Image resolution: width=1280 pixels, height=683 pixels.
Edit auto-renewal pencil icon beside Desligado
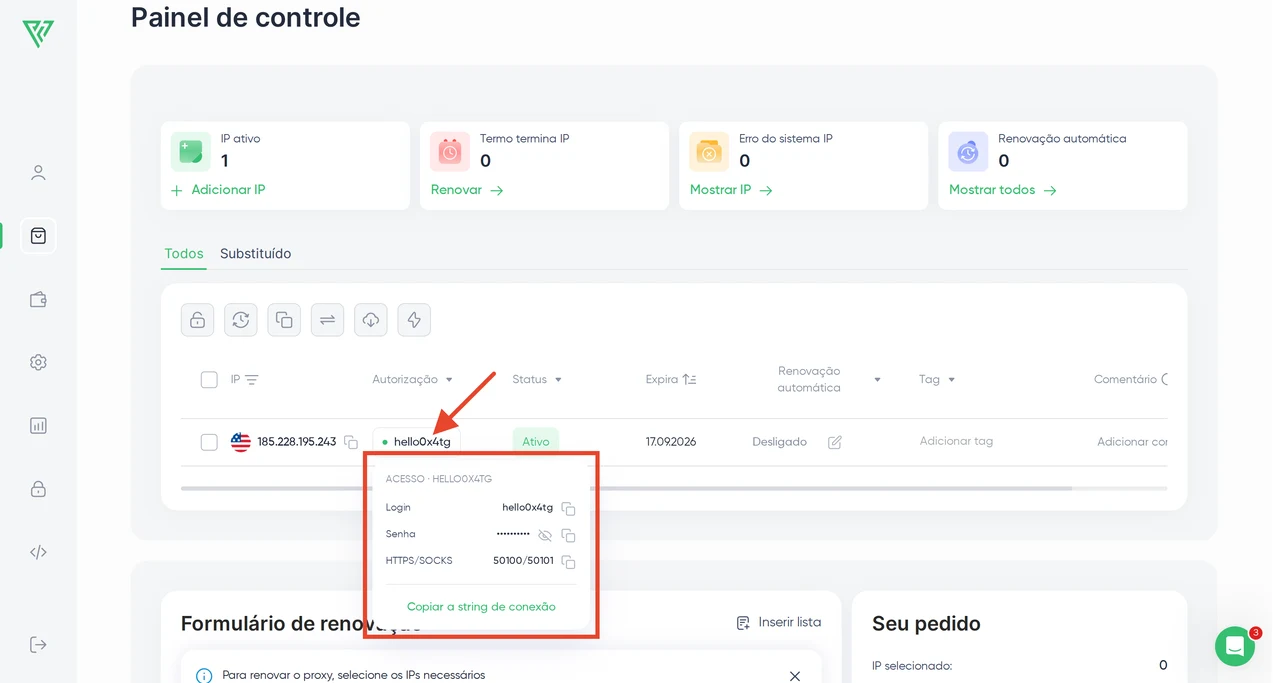click(x=835, y=442)
